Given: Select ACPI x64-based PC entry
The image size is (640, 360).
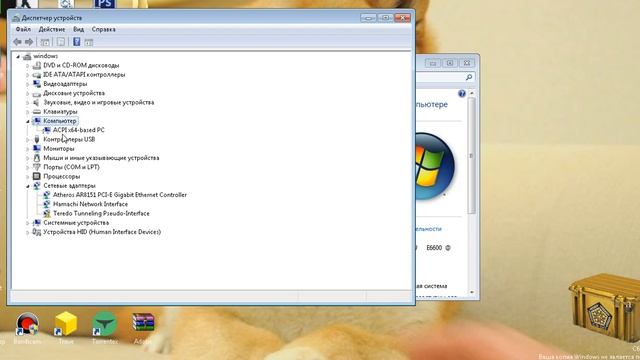Looking at the screenshot, I should click(x=79, y=130).
